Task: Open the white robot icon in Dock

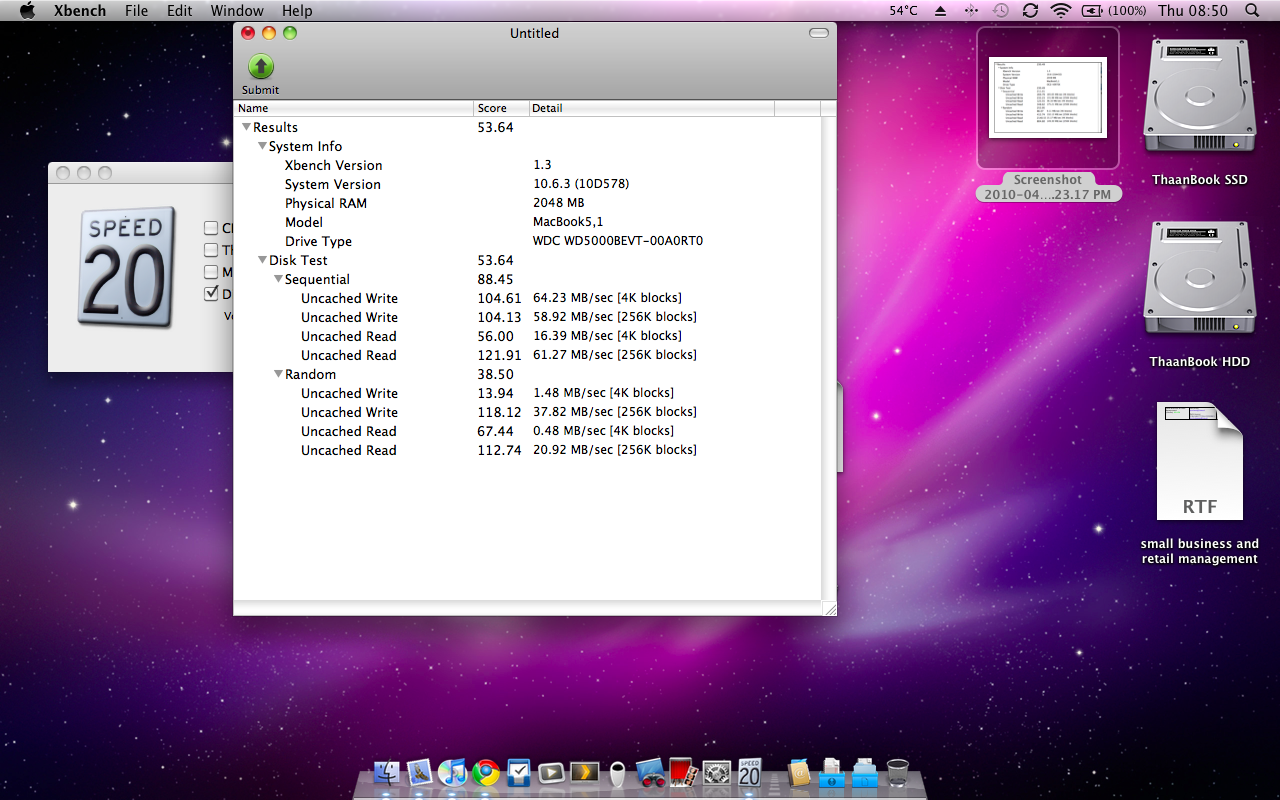Action: (617, 773)
